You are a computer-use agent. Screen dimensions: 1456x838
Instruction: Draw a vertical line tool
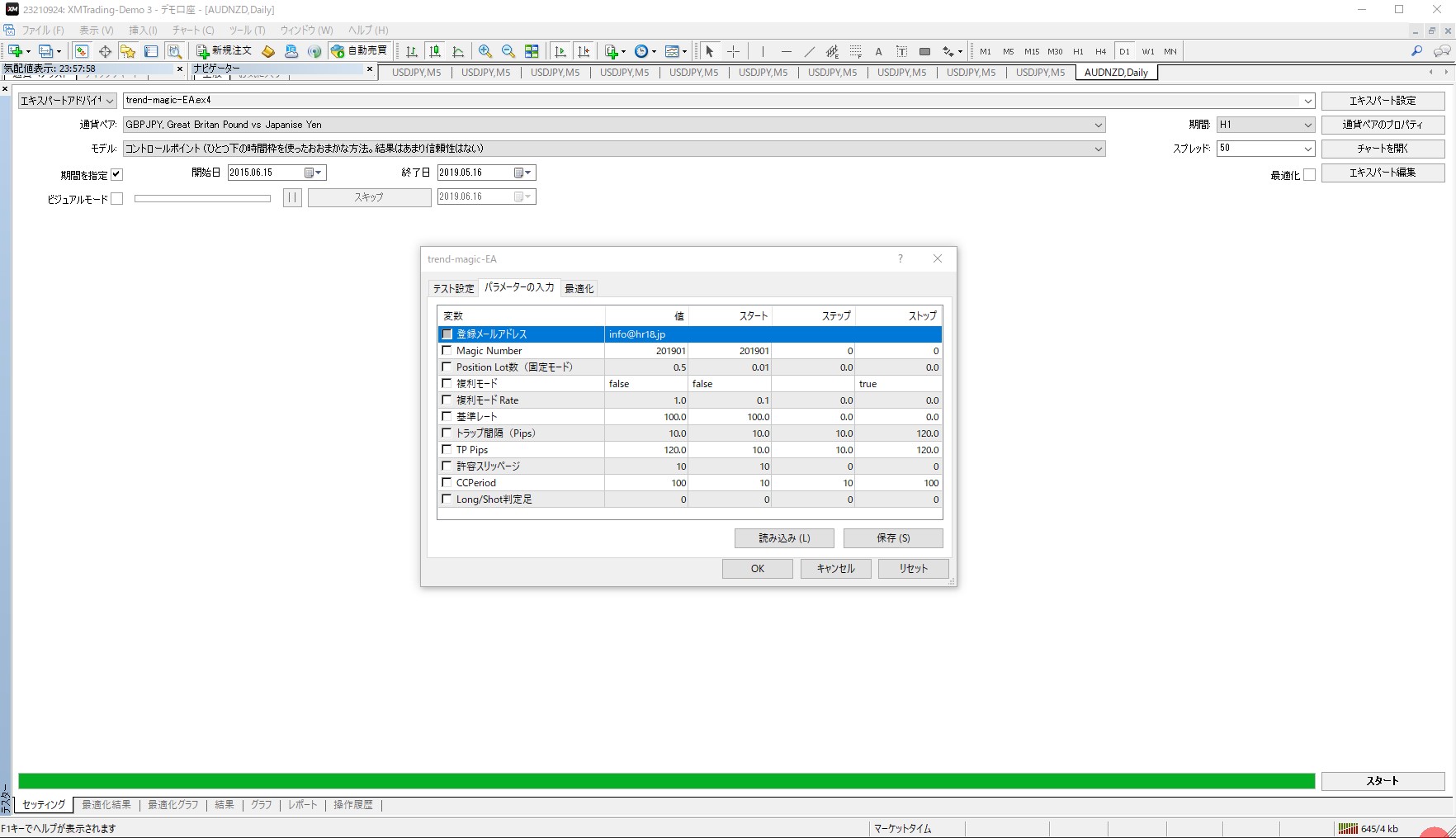tap(763, 51)
